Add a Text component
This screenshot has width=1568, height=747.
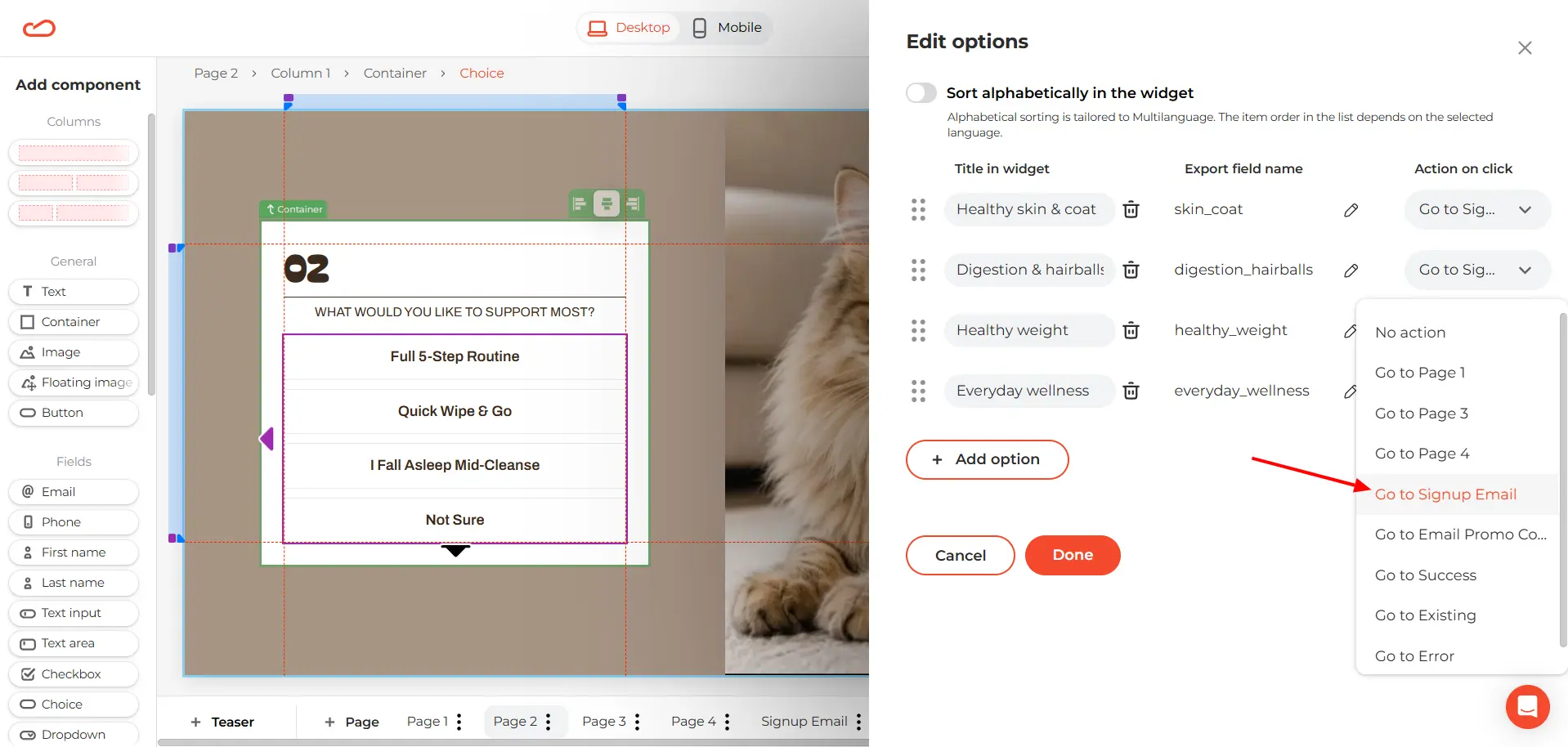click(74, 292)
